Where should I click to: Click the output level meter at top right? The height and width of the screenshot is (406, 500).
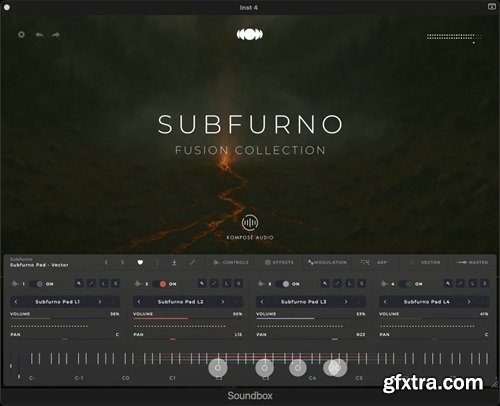coord(454,37)
